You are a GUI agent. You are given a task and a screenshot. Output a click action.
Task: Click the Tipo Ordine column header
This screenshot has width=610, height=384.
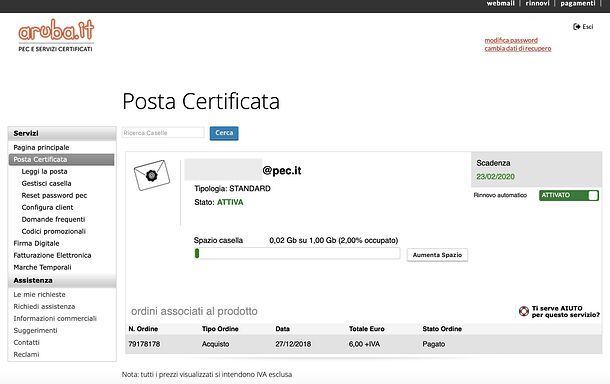(220, 329)
